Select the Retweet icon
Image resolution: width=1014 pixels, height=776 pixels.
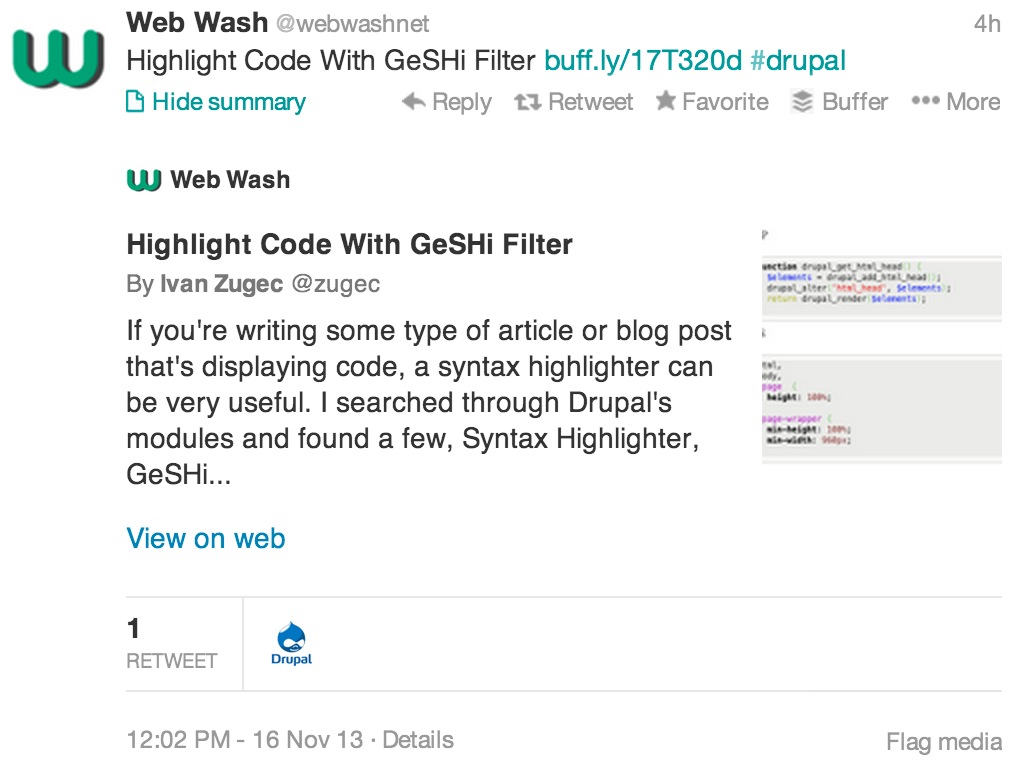pyautogui.click(x=527, y=101)
